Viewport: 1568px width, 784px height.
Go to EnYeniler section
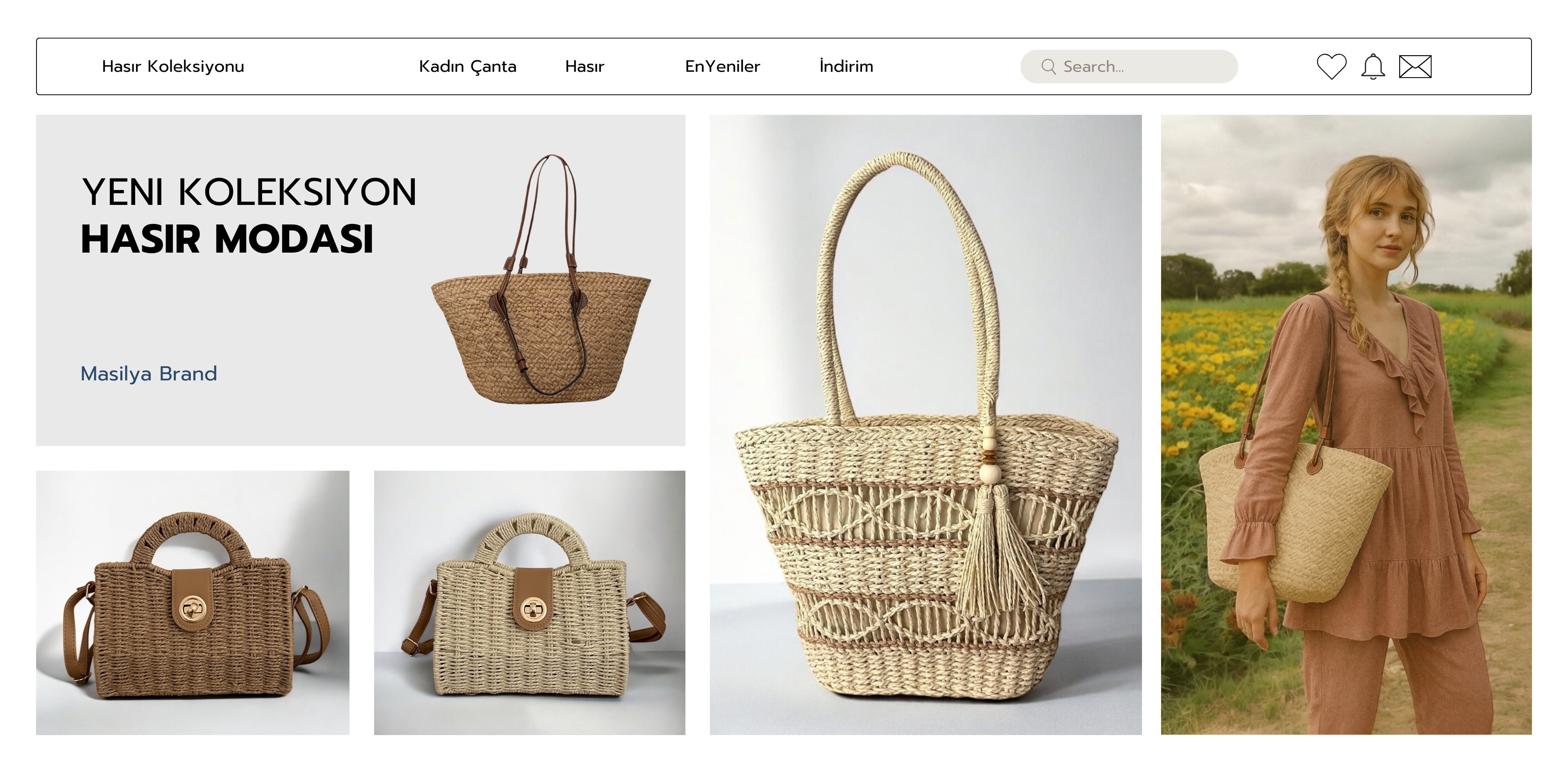tap(723, 66)
